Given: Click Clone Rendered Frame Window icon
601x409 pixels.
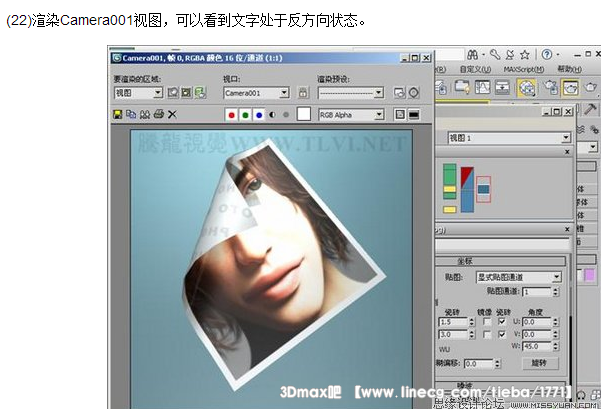Looking at the screenshot, I should click(x=145, y=114).
